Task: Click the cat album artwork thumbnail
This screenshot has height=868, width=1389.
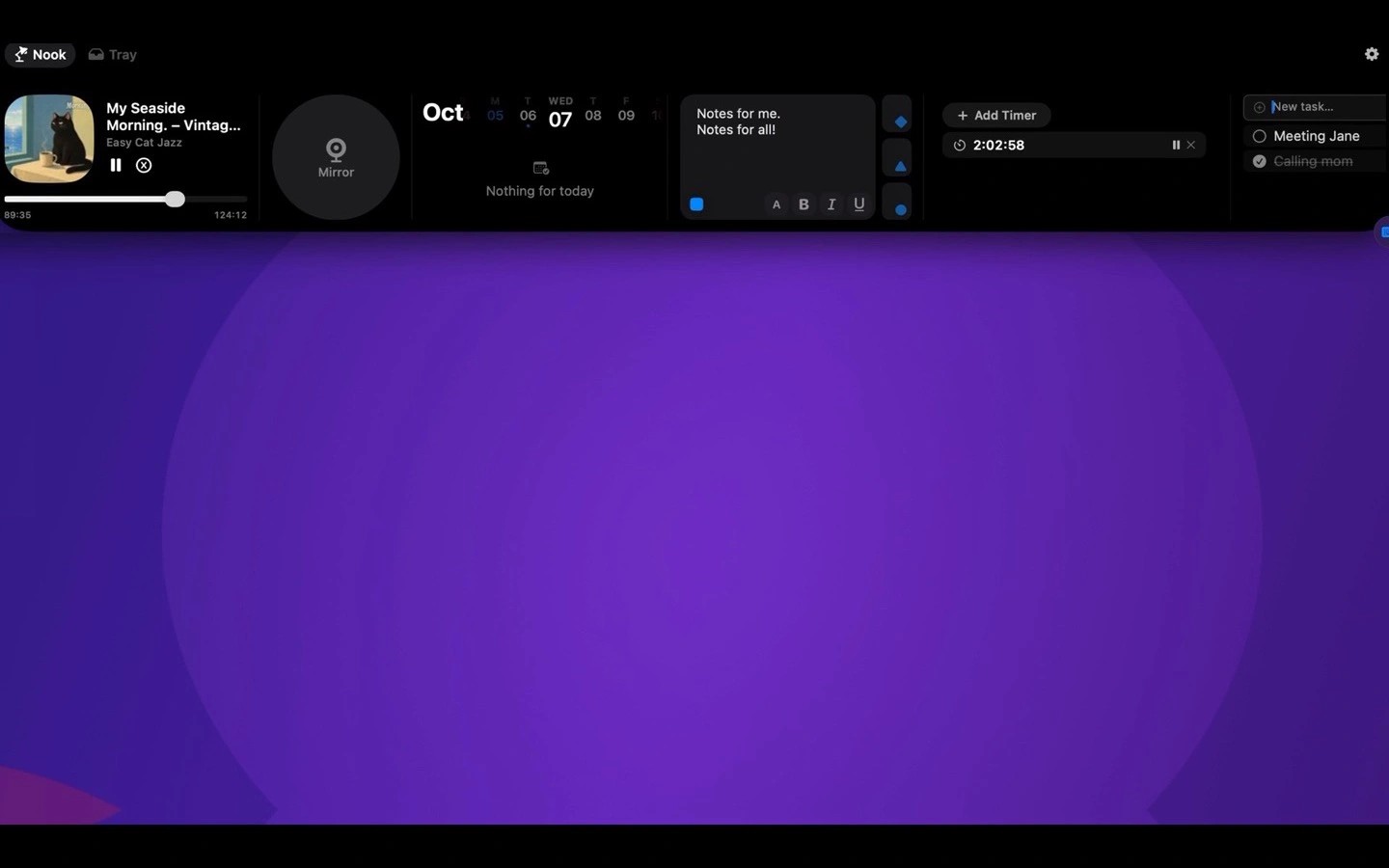Action: (49, 138)
